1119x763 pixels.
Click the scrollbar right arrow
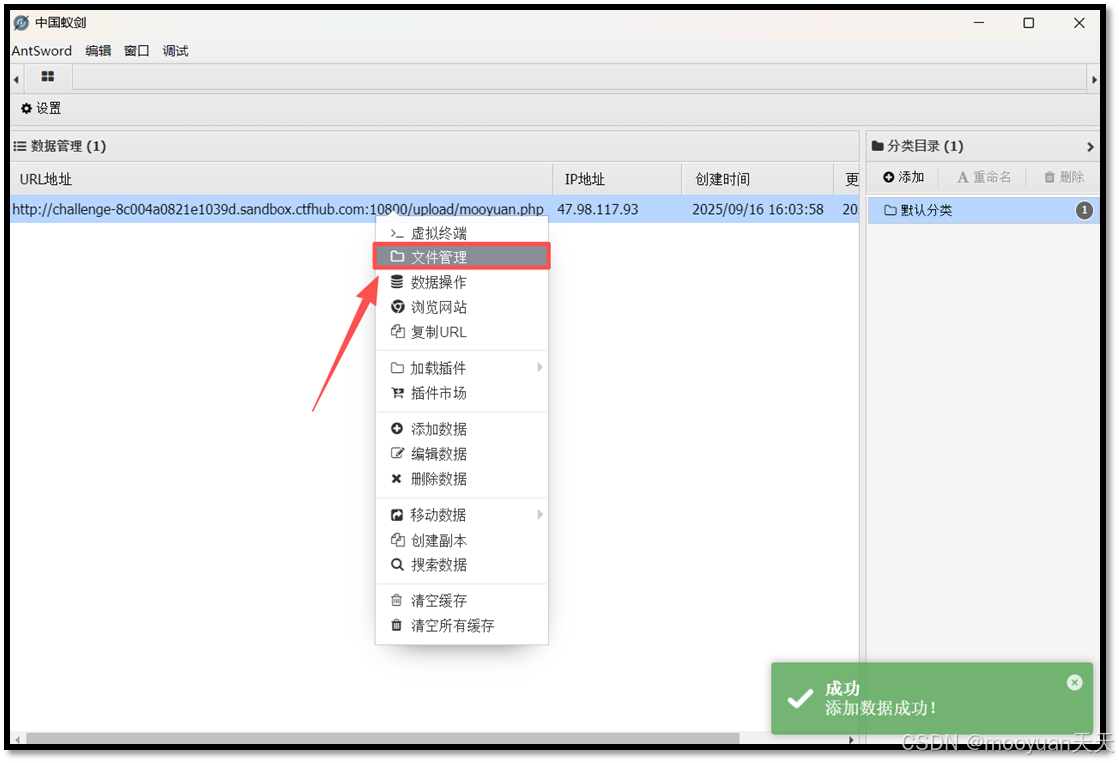851,739
